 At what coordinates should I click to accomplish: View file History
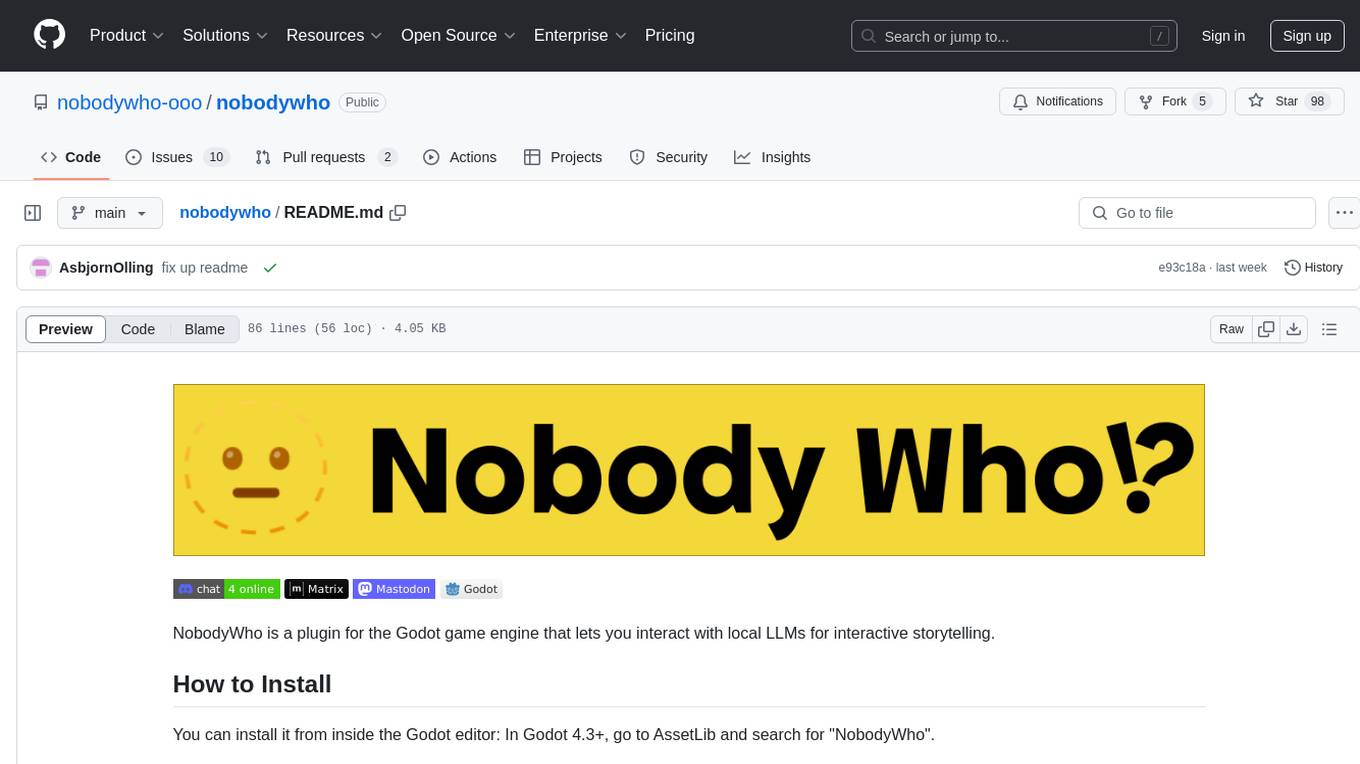[1313, 268]
